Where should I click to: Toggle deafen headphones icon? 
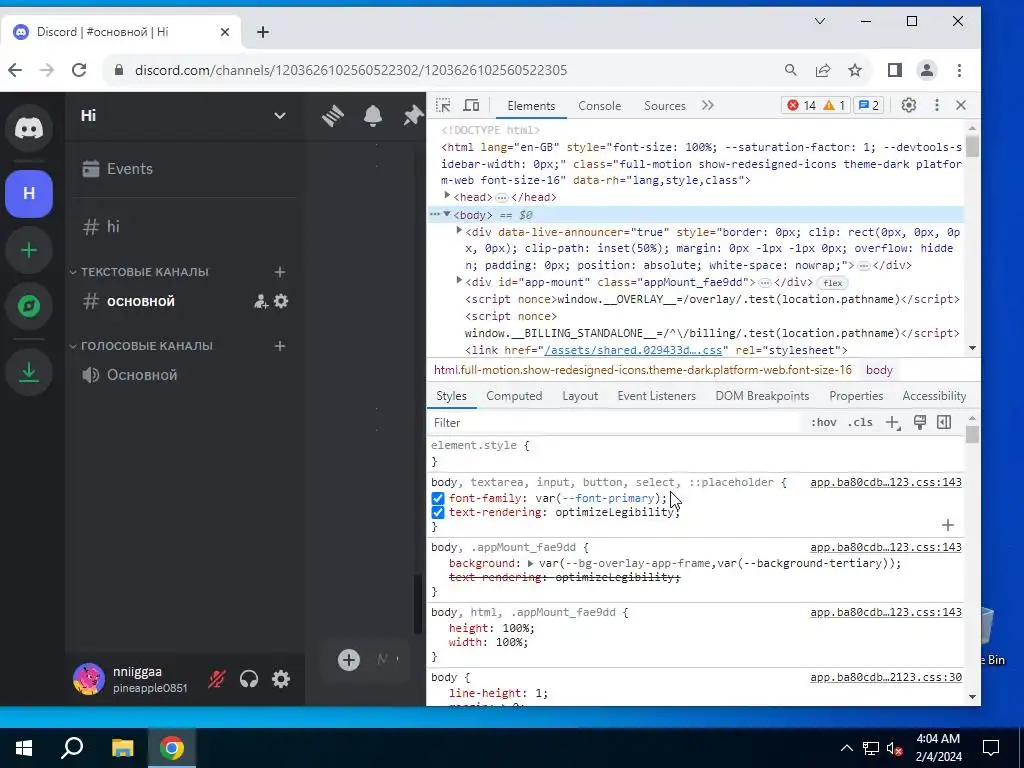249,679
